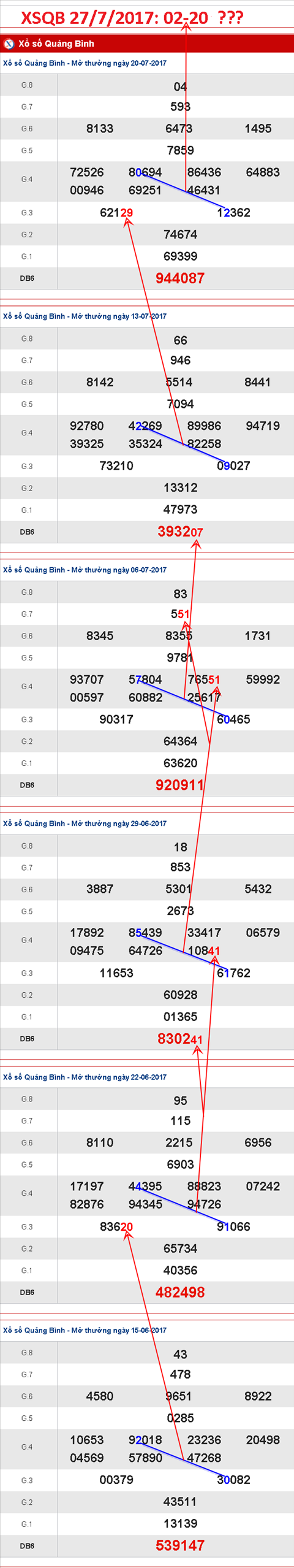Select second prize number 43511
294x1568 pixels.
point(180,1501)
